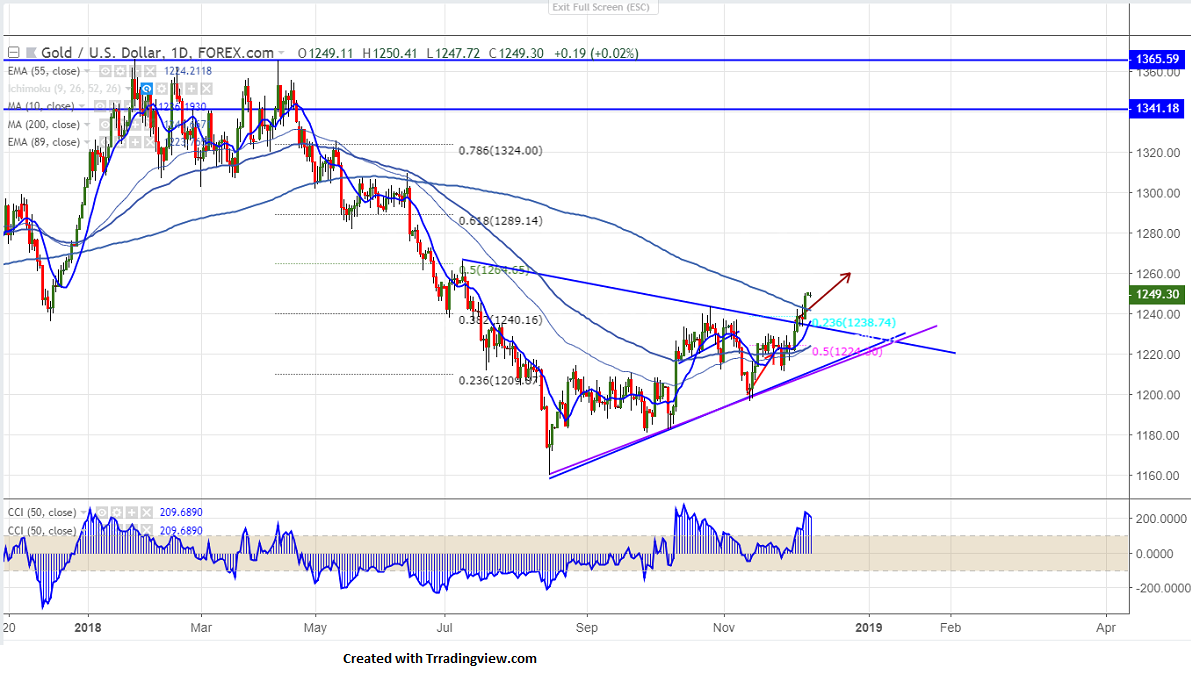The height and width of the screenshot is (680, 1191).
Task: Remove the second CCI (50, close) indicator
Action: (147, 530)
